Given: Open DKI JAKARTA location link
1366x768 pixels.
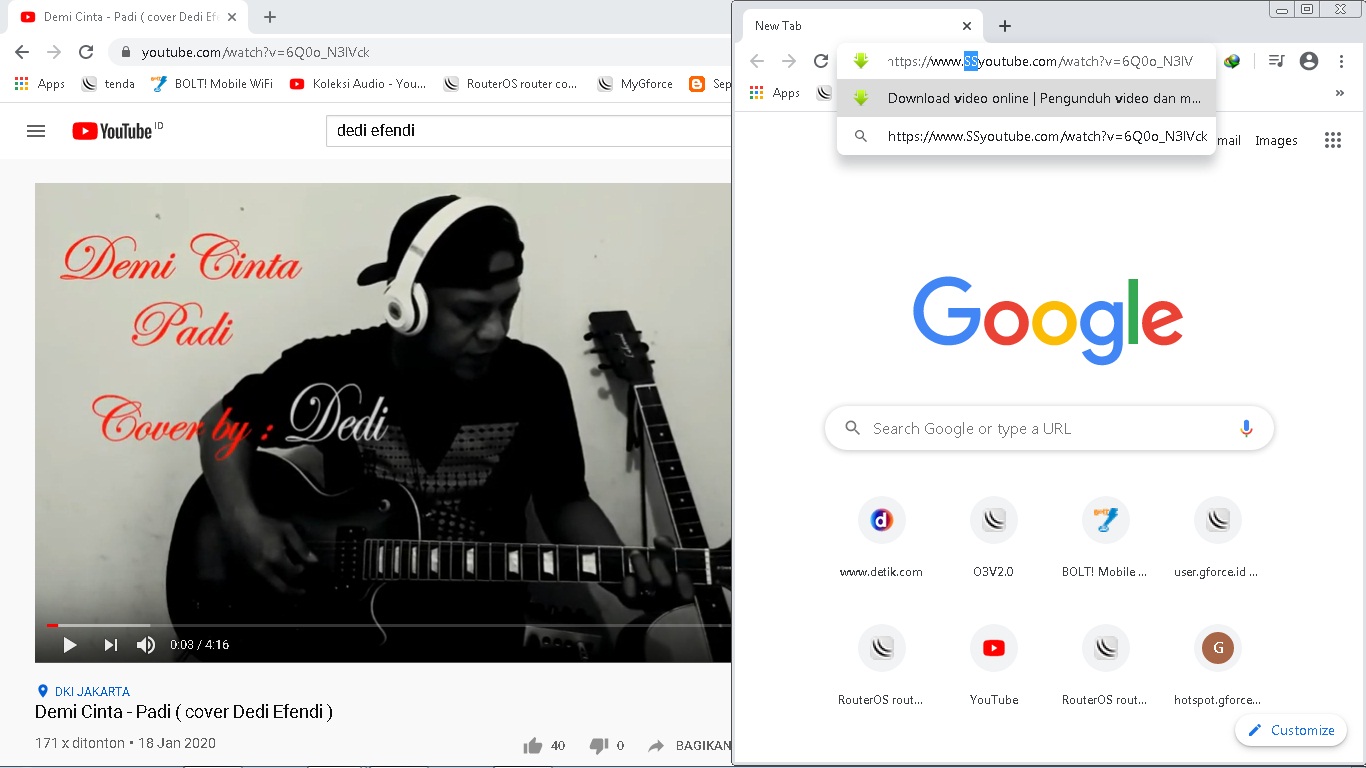Looking at the screenshot, I should tap(92, 691).
